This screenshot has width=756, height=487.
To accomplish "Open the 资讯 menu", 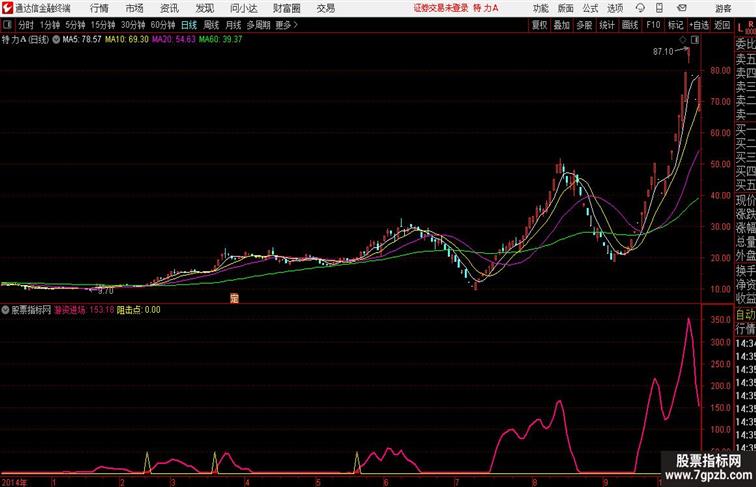I will [x=169, y=8].
